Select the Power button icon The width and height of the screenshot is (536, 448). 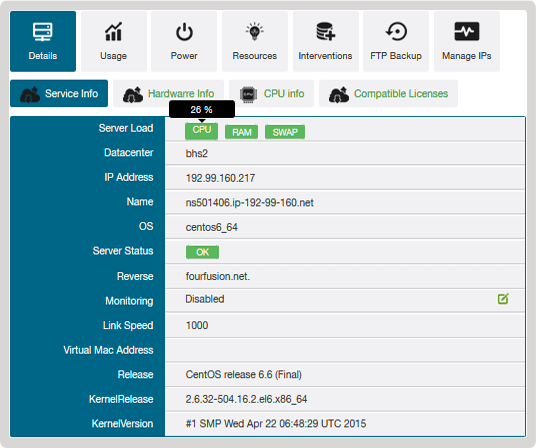point(184,32)
